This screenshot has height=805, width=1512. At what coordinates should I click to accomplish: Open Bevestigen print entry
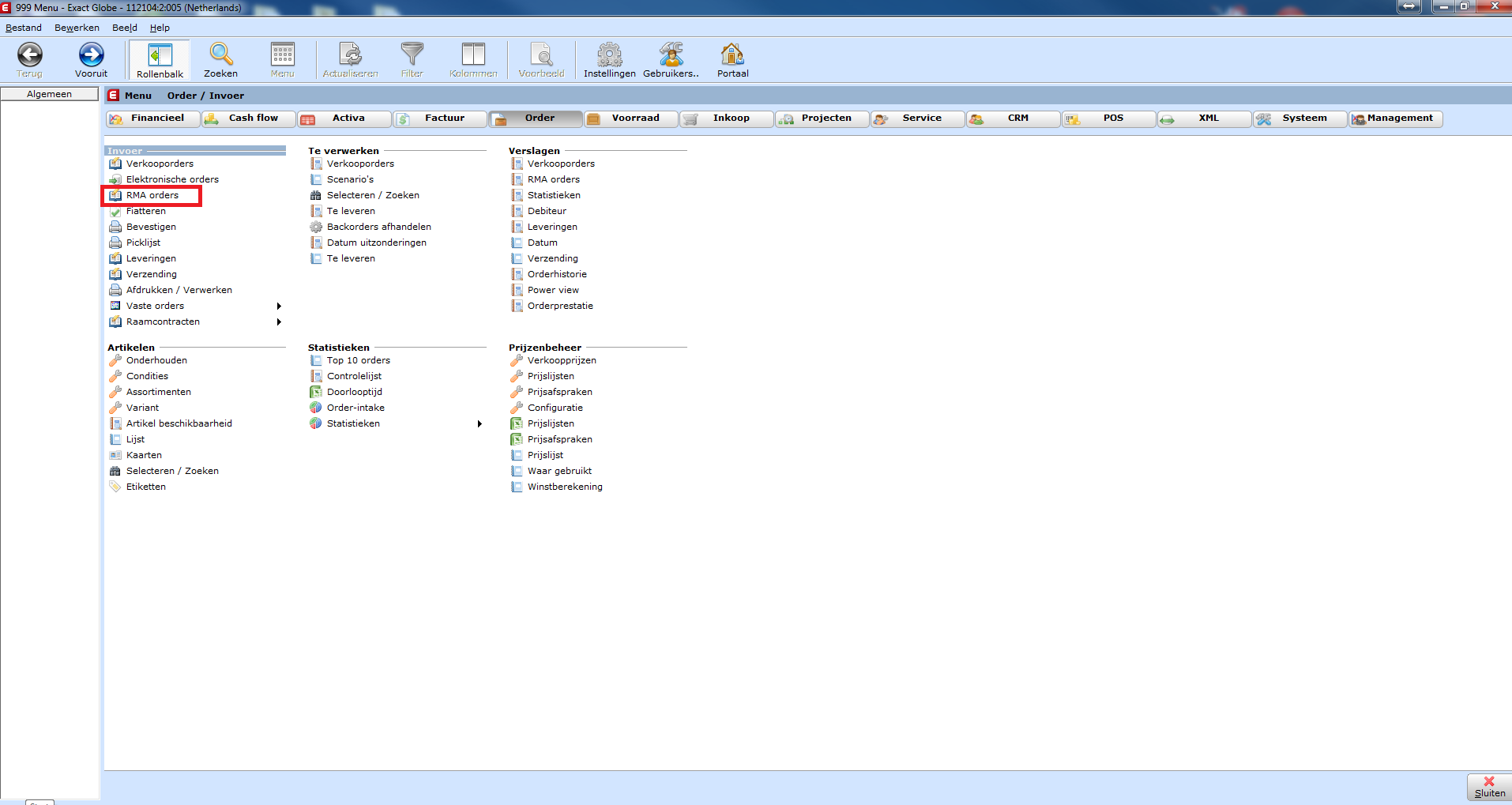[x=151, y=227]
